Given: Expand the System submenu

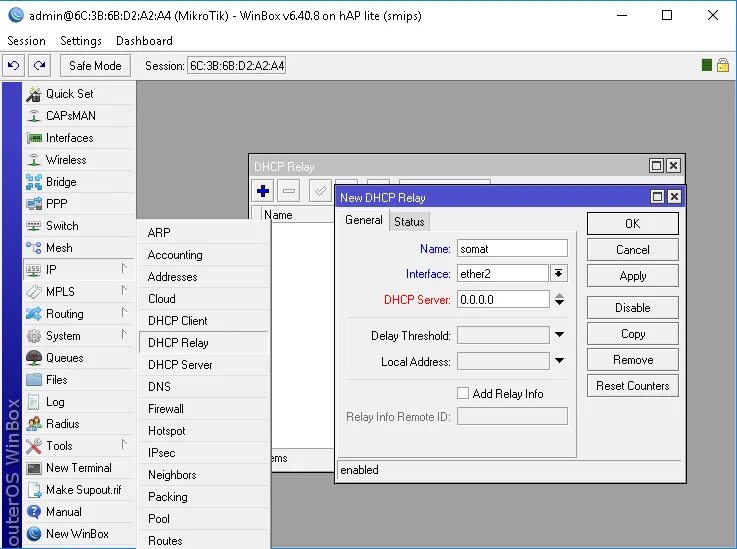Looking at the screenshot, I should [x=79, y=336].
